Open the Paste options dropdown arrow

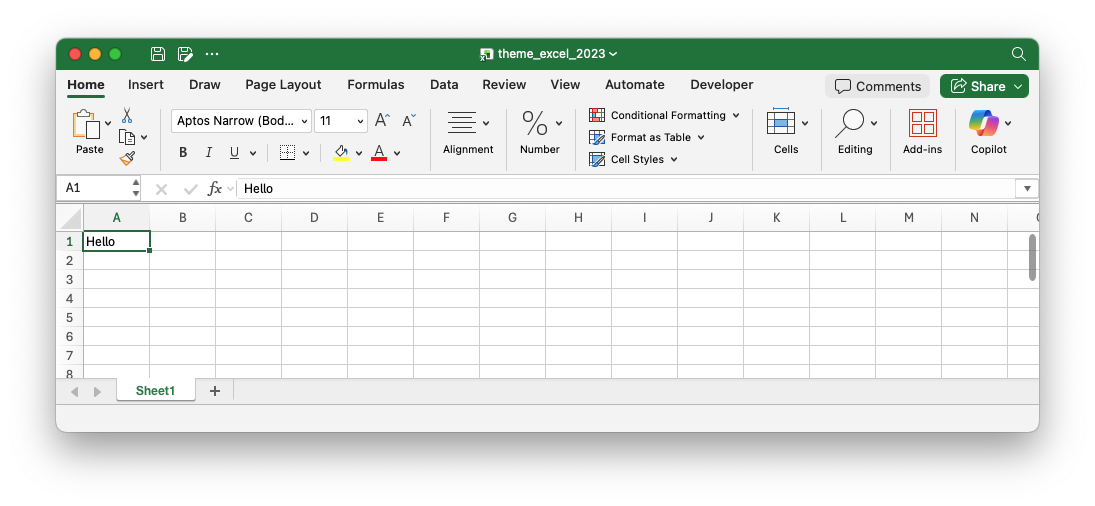click(108, 124)
